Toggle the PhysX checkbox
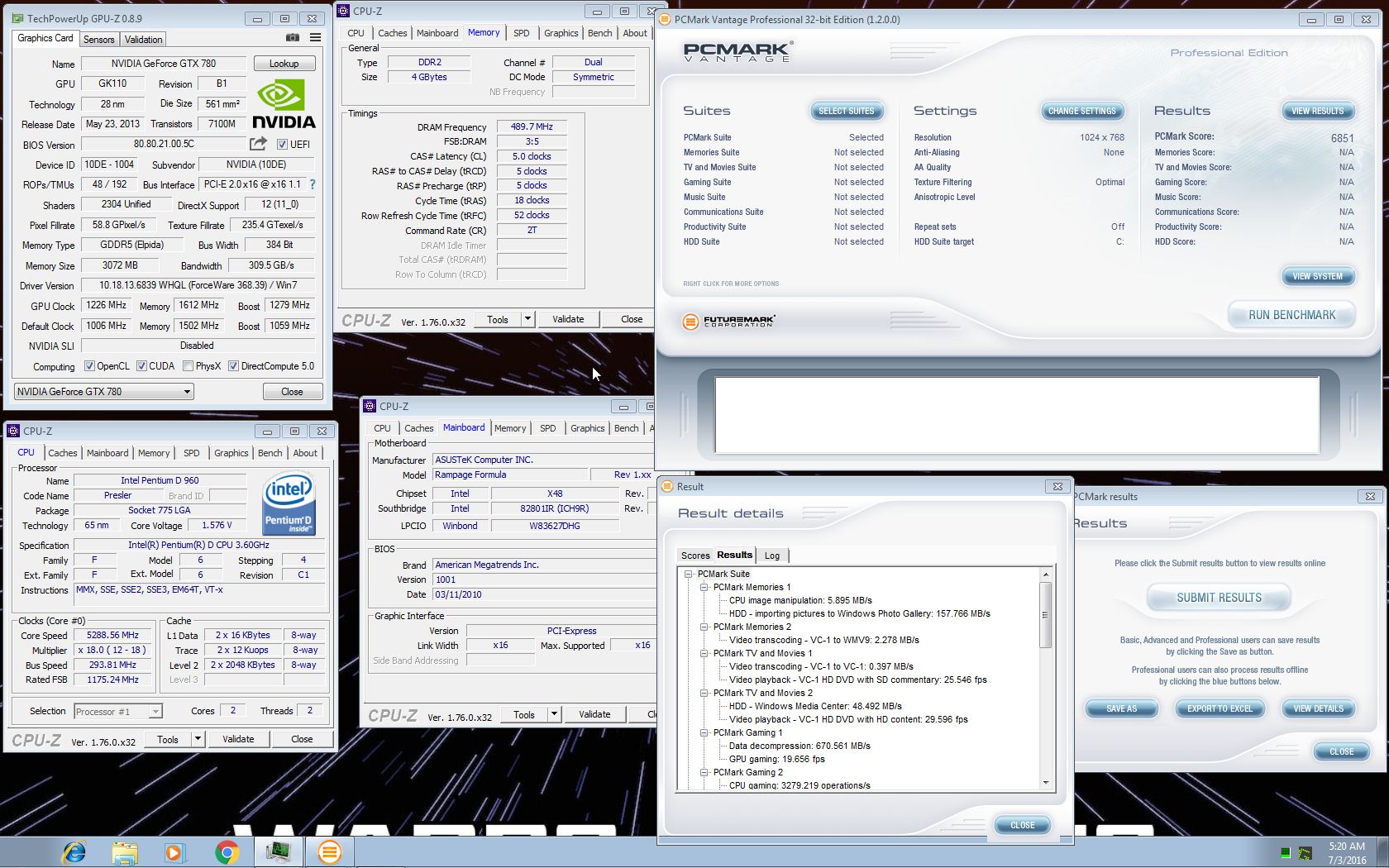This screenshot has width=1389, height=868. click(188, 366)
